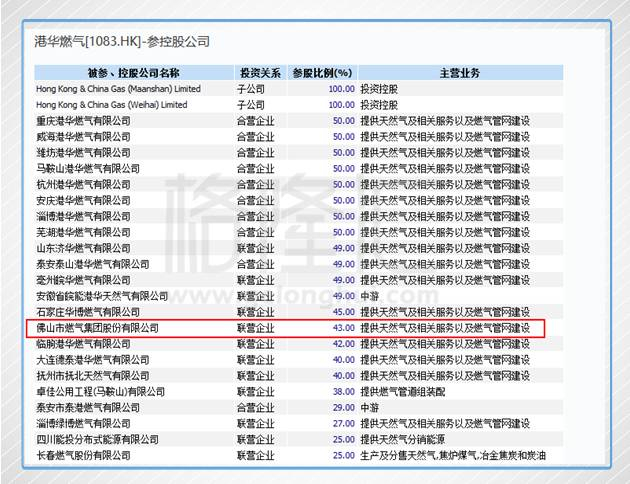The height and width of the screenshot is (484, 630).
Task: Click the 38.00 value for 卓佳公用工程
Action: (344, 392)
